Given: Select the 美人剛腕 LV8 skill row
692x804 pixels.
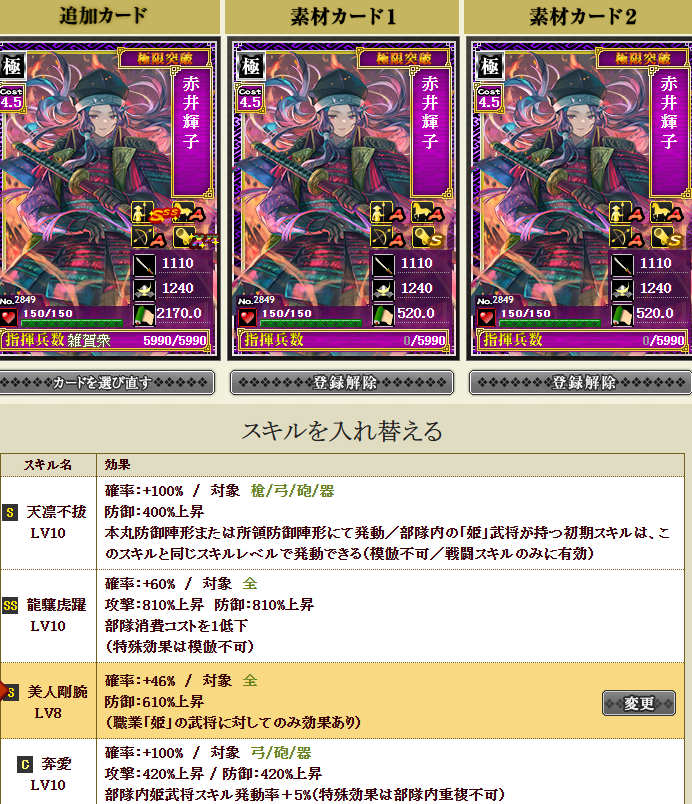Looking at the screenshot, I should point(342,701).
